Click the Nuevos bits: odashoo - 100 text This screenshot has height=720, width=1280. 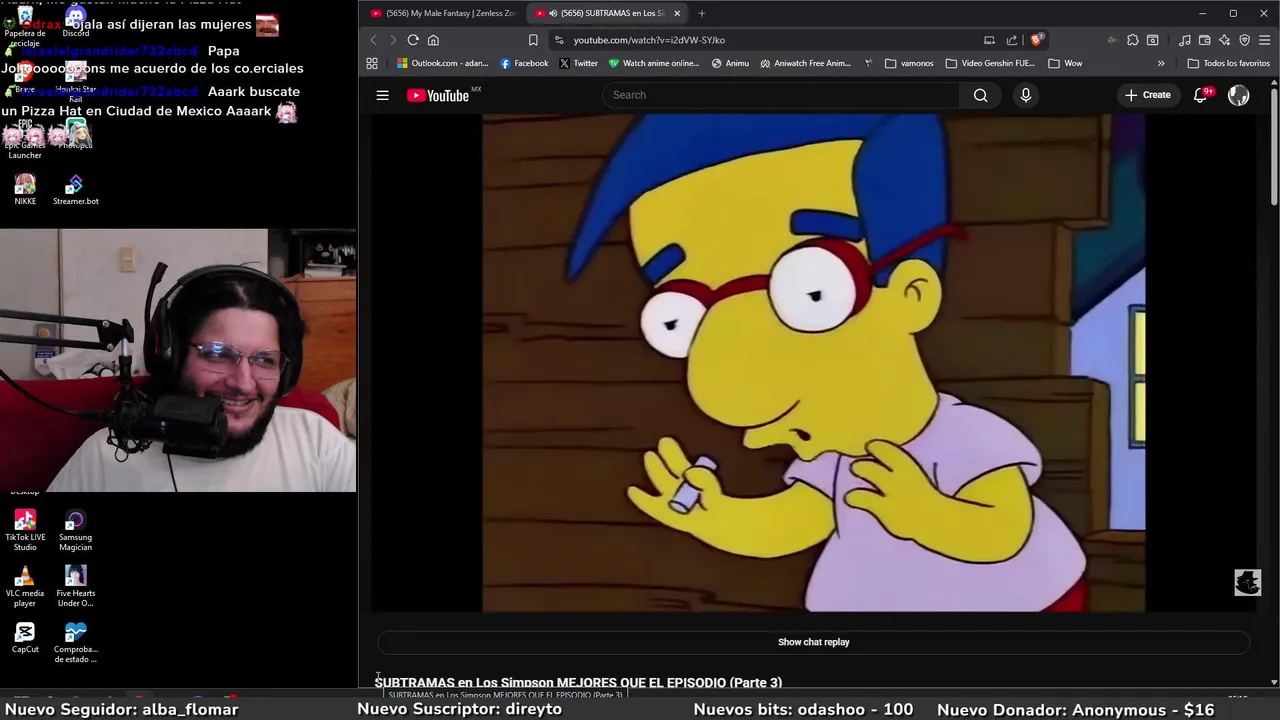(803, 709)
